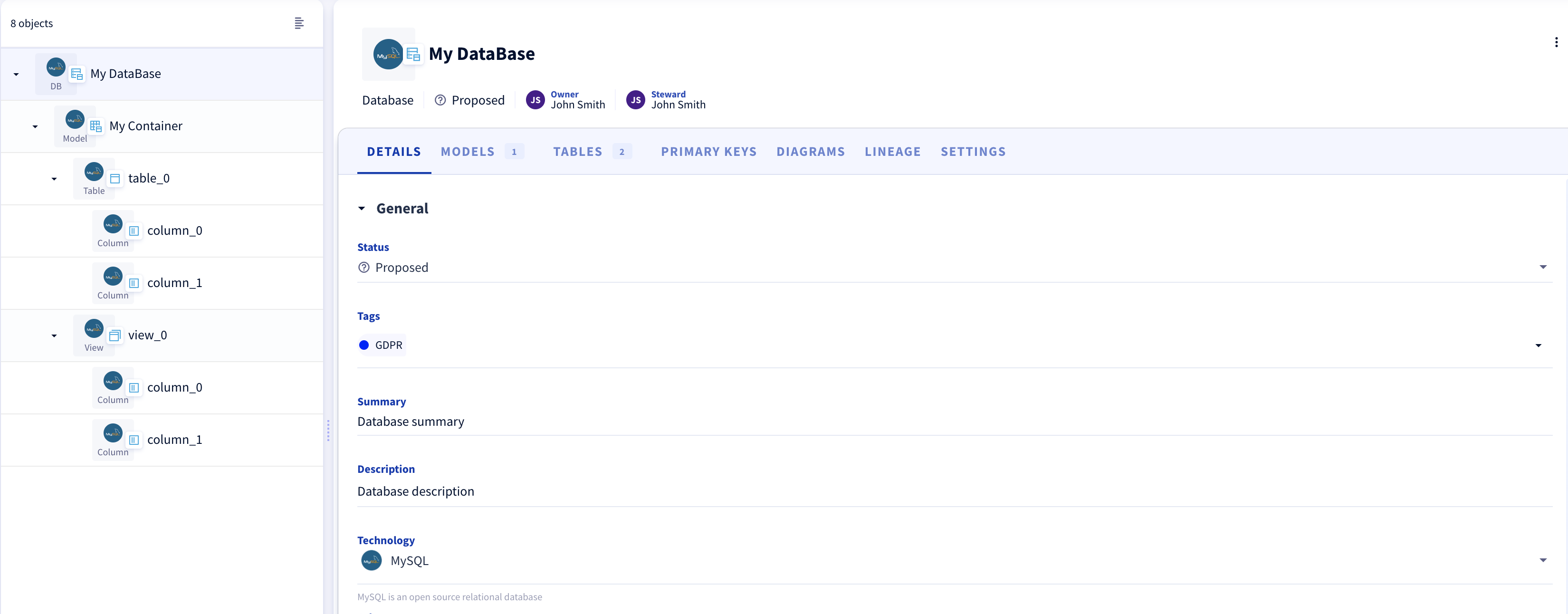The image size is (1568, 614).
Task: Open the Status dropdown arrow
Action: 1542,267
